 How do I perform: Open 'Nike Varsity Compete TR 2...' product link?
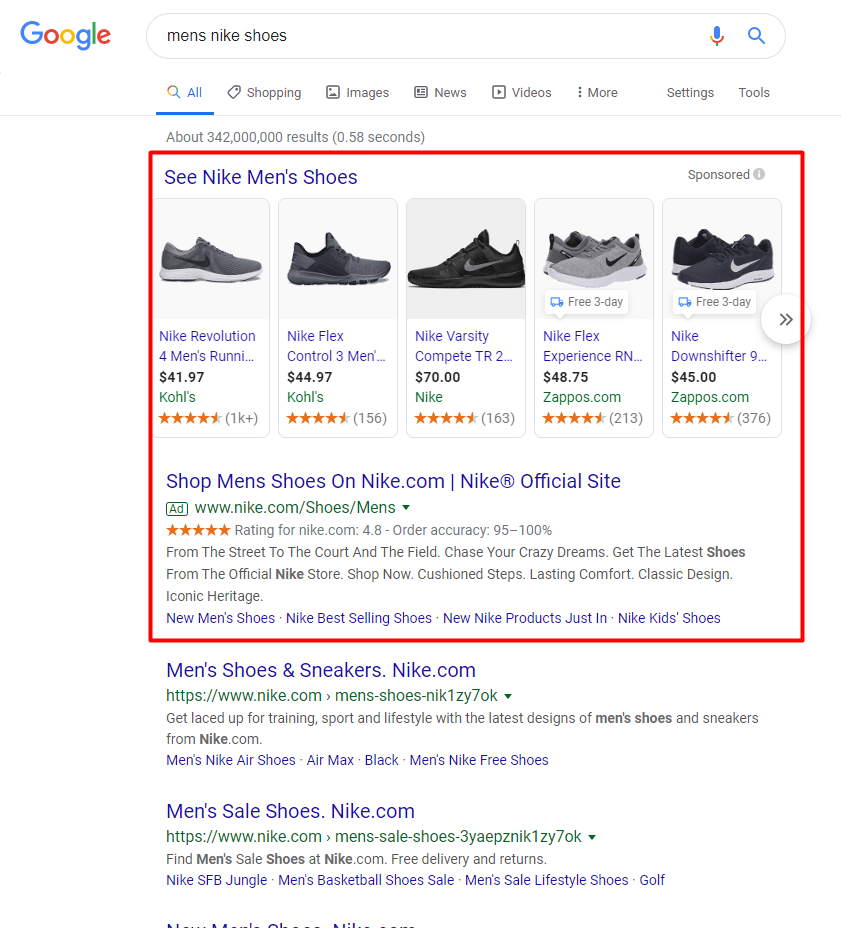click(463, 346)
